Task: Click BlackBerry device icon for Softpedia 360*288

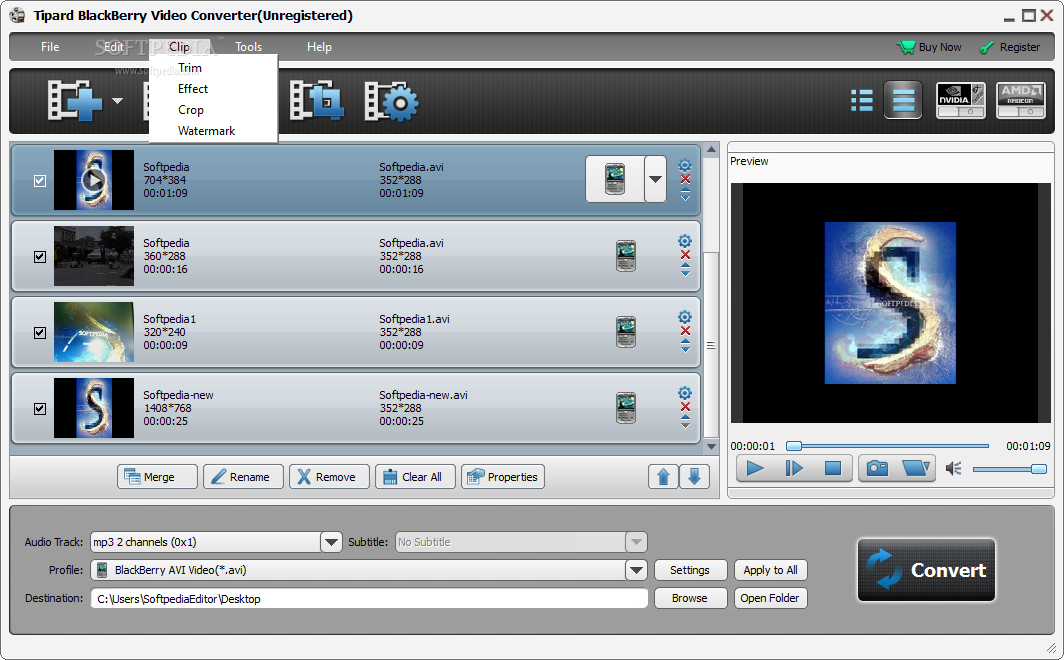Action: coord(626,256)
